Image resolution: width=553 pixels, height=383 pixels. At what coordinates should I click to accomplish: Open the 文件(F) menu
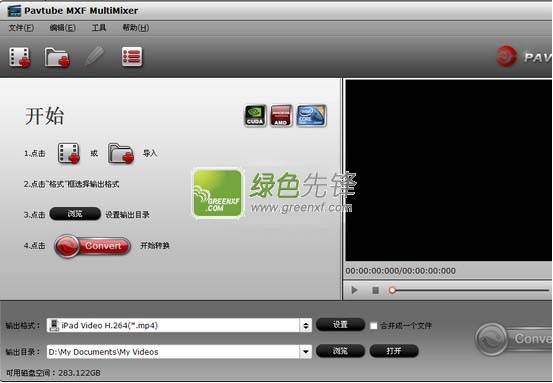(21, 28)
